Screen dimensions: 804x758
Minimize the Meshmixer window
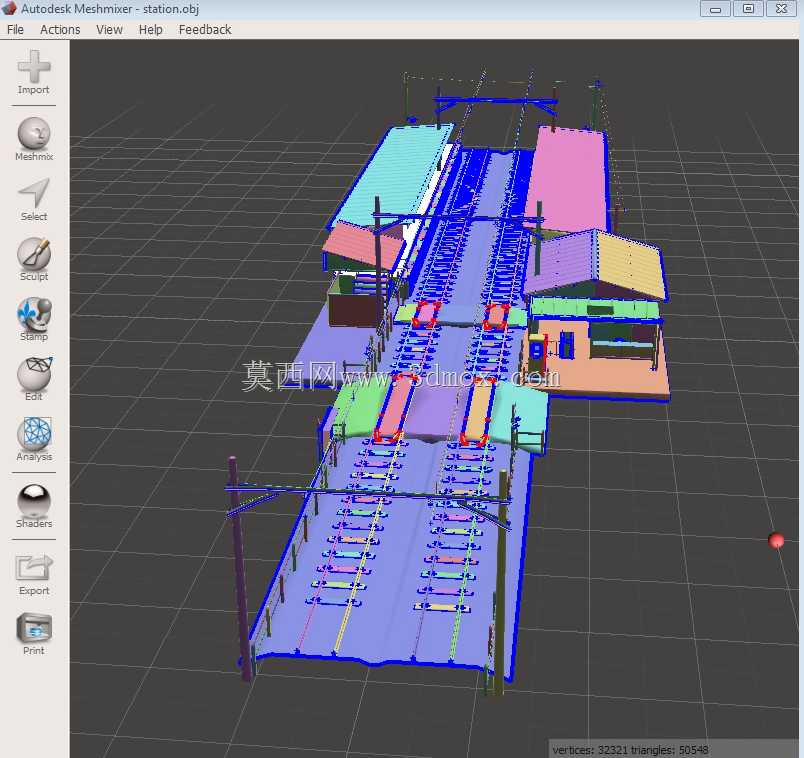tap(715, 9)
